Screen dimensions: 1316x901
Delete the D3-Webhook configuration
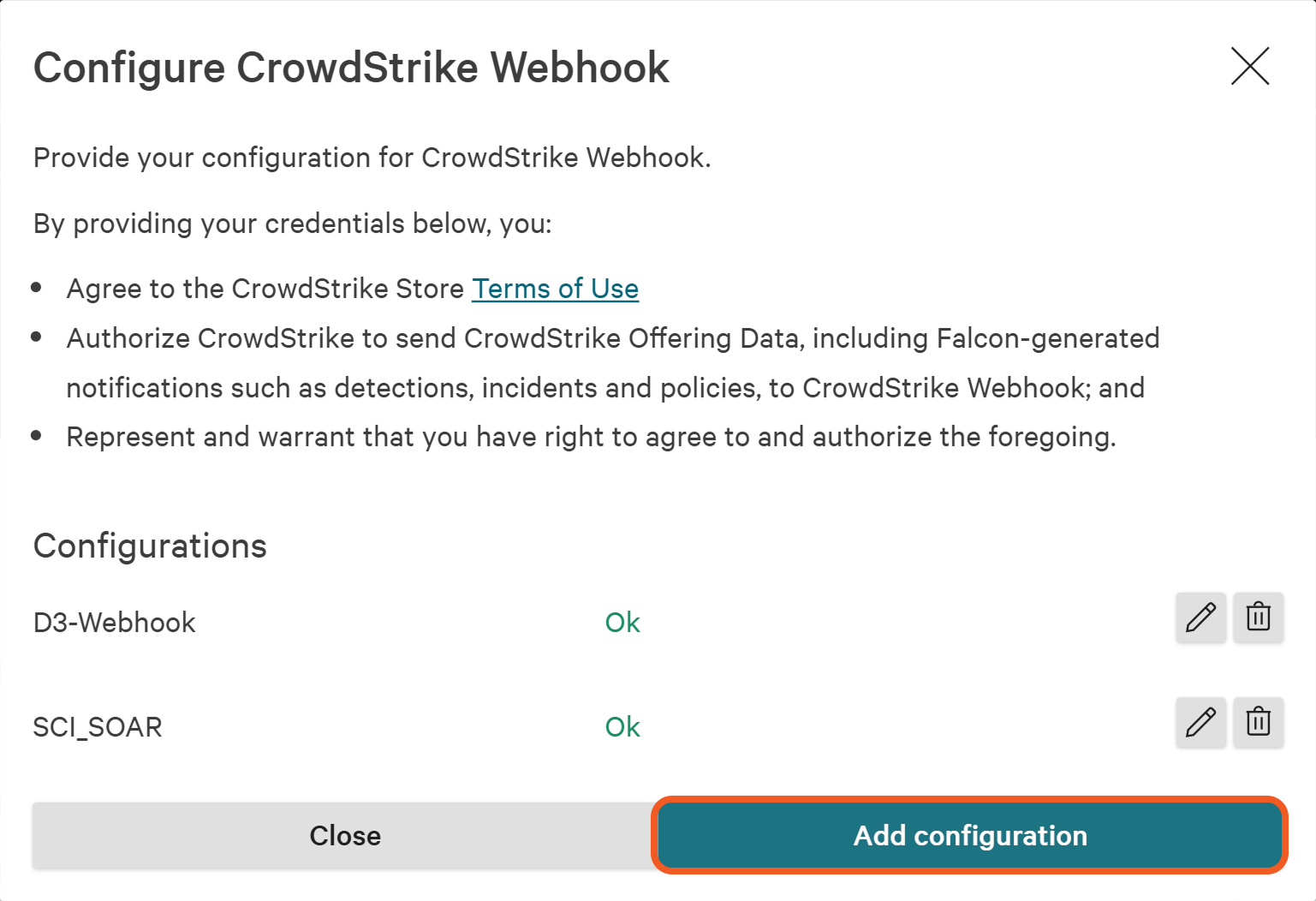pos(1258,618)
